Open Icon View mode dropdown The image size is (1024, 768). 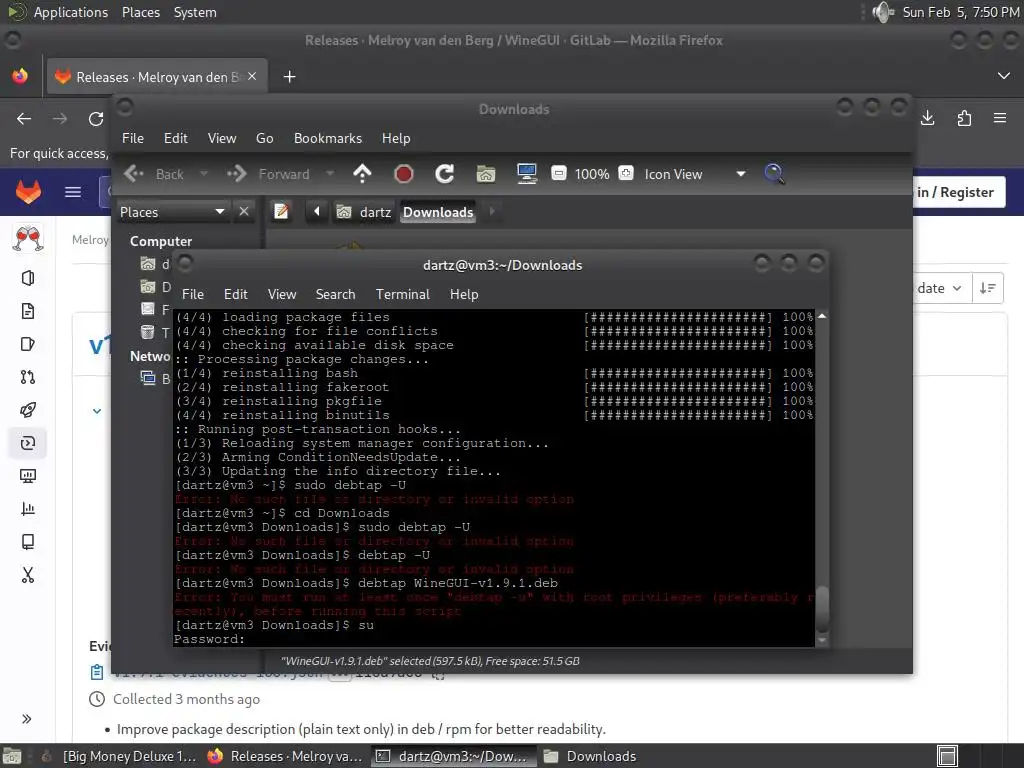coord(695,174)
